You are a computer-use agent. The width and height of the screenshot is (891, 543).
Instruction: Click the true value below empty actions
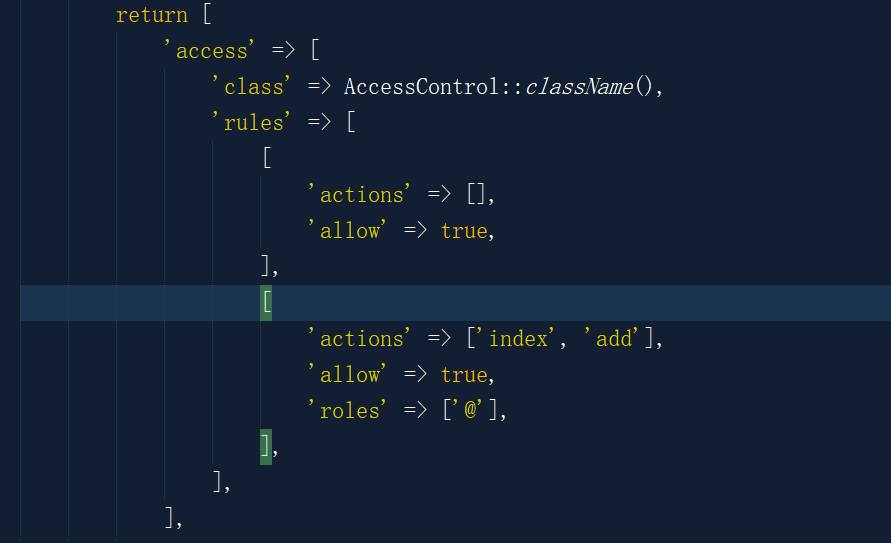coord(464,231)
